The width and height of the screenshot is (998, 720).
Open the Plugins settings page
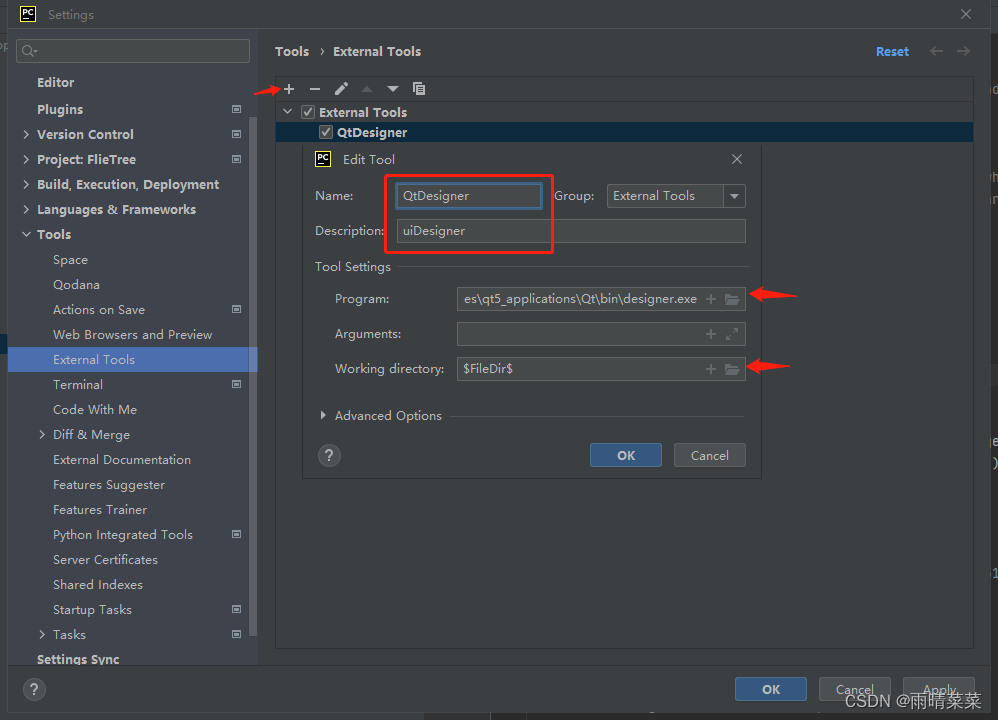[x=60, y=109]
